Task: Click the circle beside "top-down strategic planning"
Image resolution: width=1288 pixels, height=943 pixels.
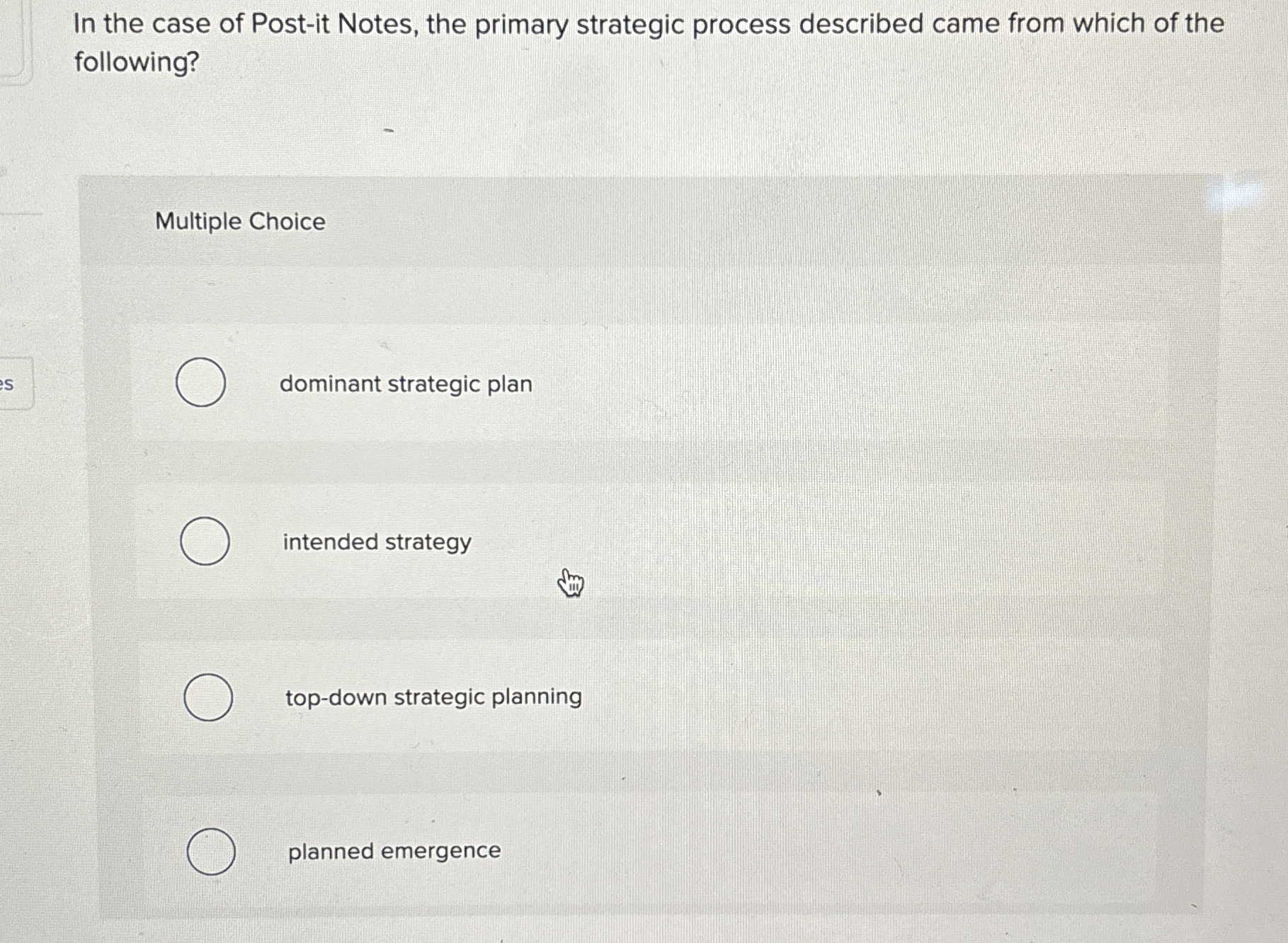Action: click(x=209, y=697)
